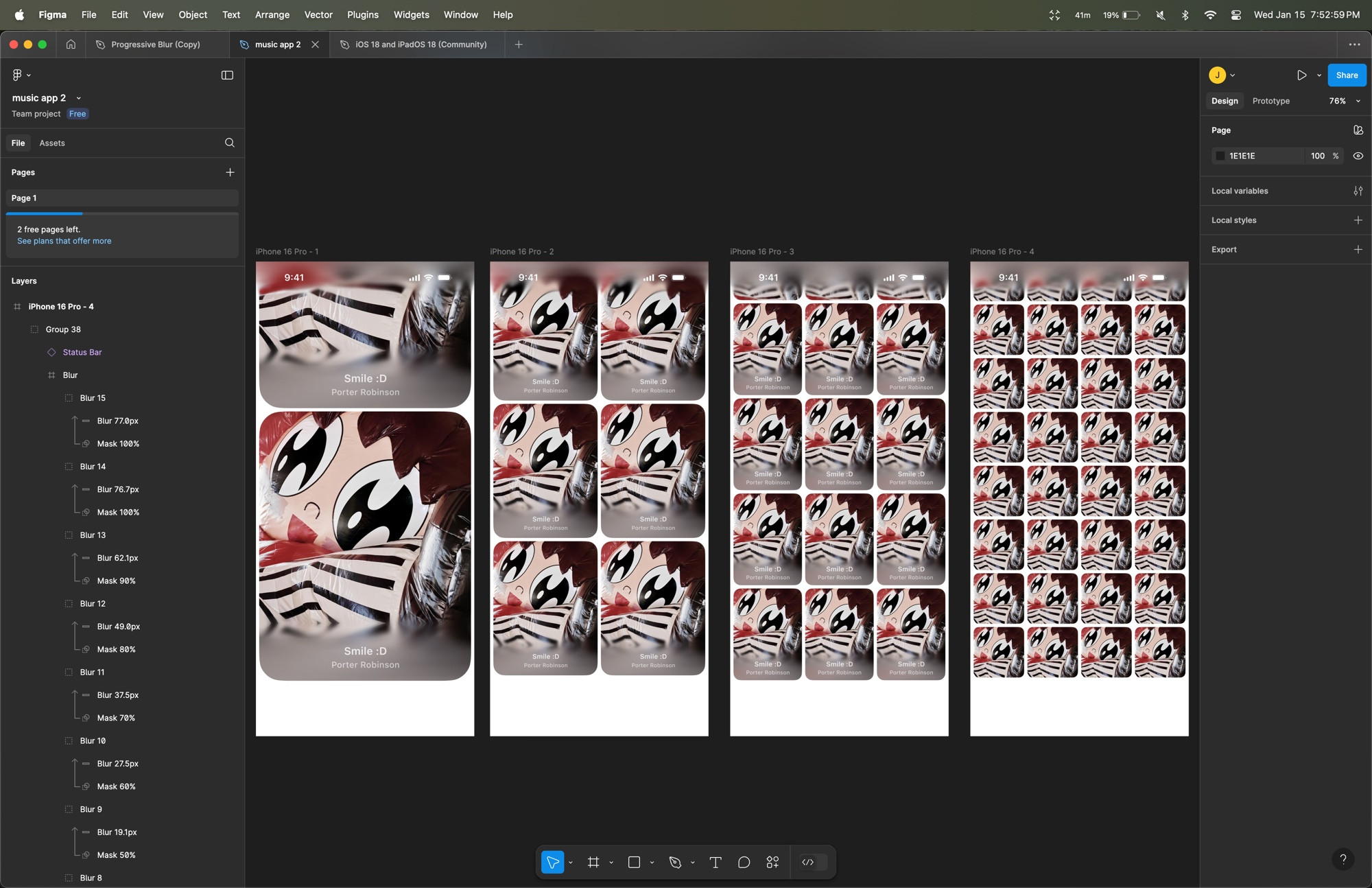The height and width of the screenshot is (888, 1372).
Task: Open the tab bar more options ellipsis
Action: click(x=1354, y=44)
